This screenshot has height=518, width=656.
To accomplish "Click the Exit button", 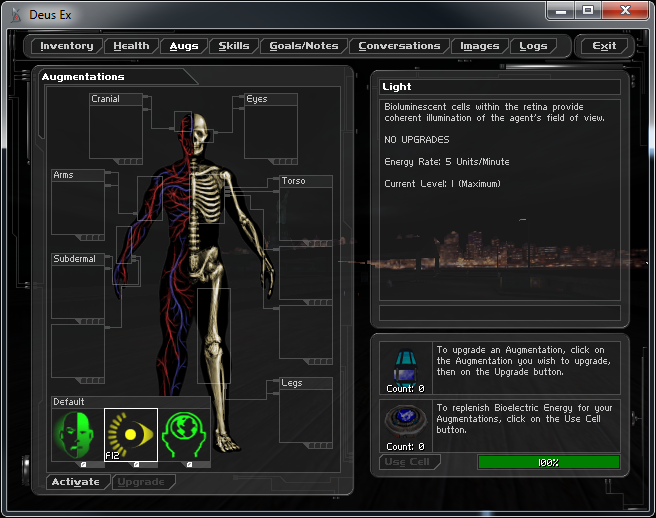I will coord(604,46).
